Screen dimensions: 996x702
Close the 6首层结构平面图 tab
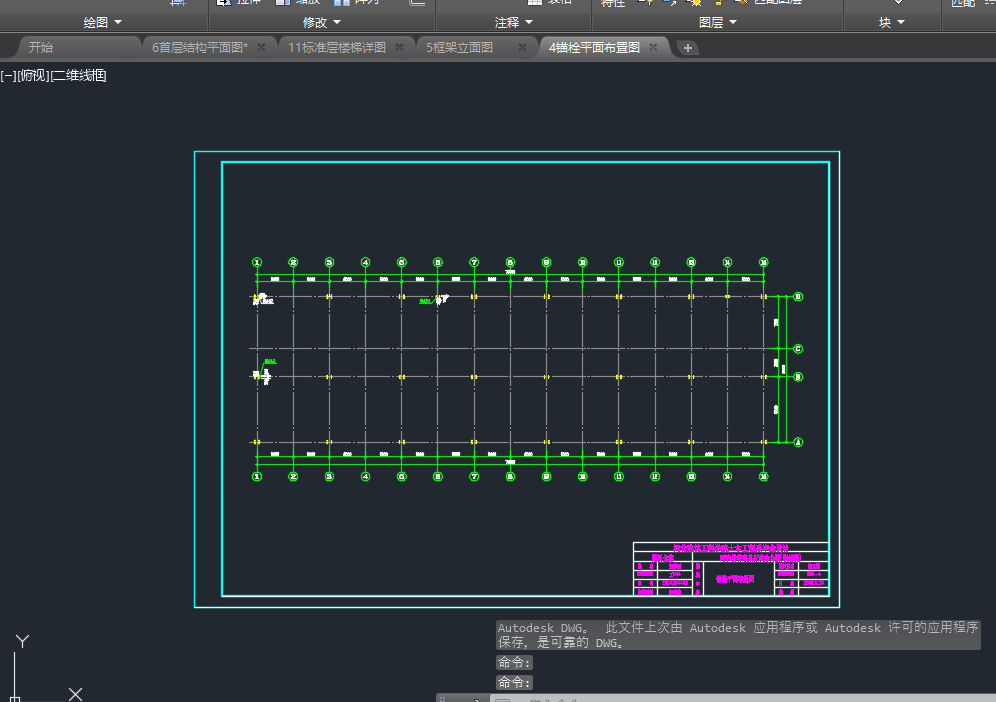tap(261, 48)
